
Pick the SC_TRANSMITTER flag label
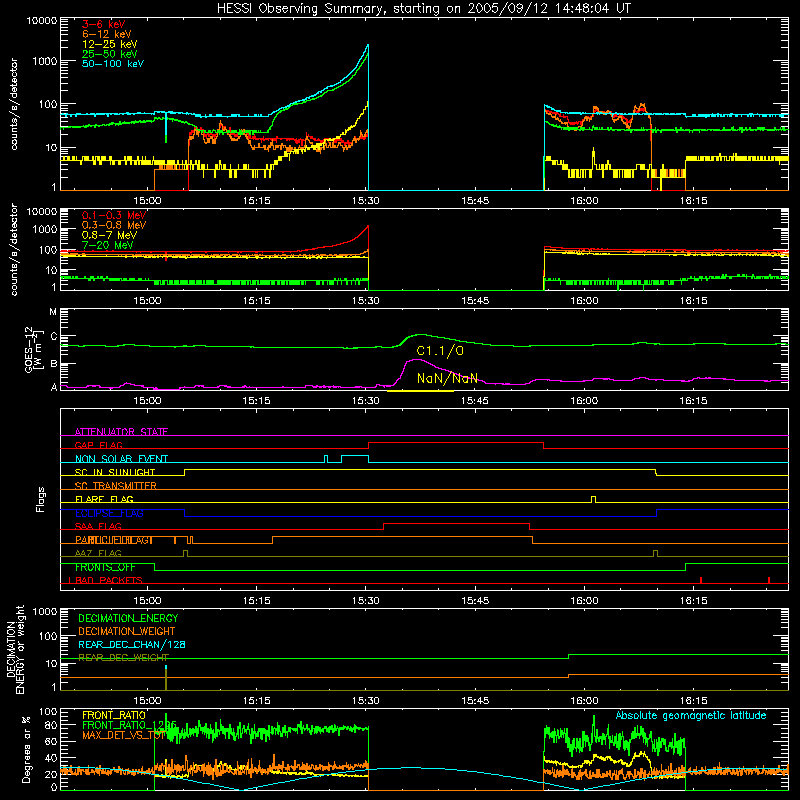tap(115, 486)
